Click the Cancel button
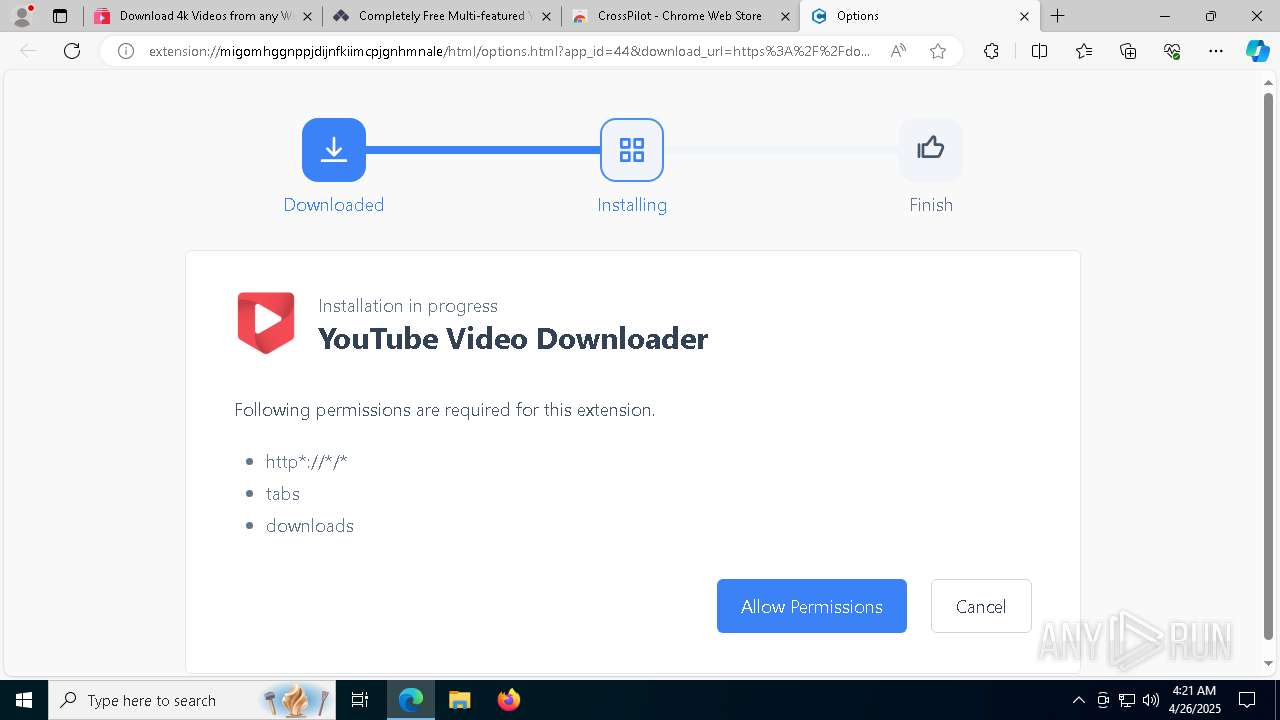 point(981,606)
